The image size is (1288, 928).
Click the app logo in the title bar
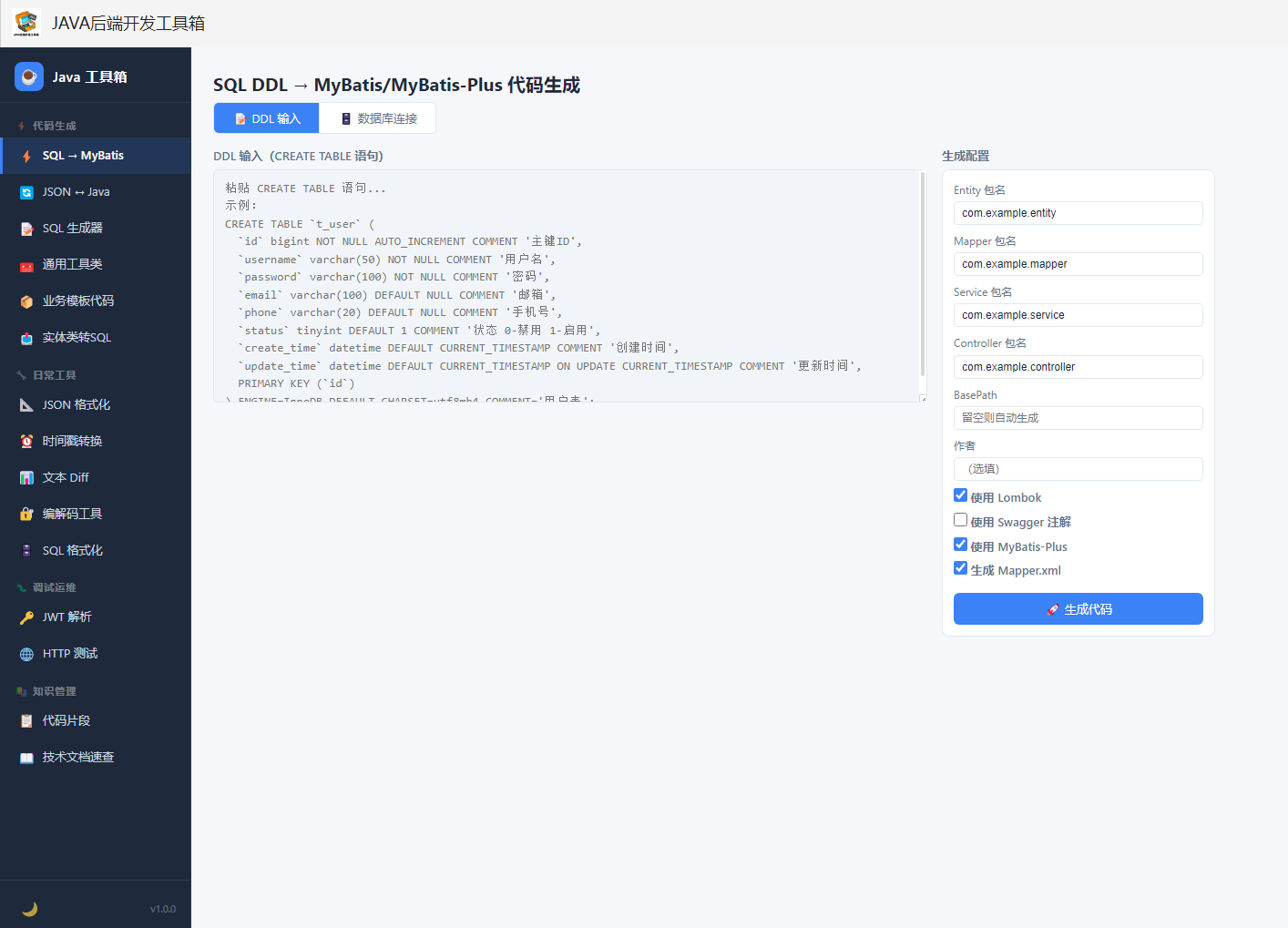(x=26, y=23)
